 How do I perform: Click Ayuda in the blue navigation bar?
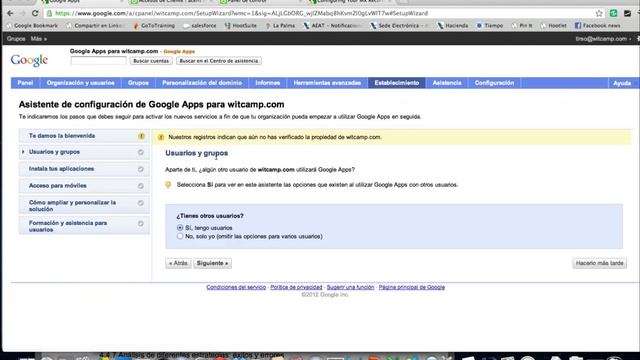click(x=622, y=83)
